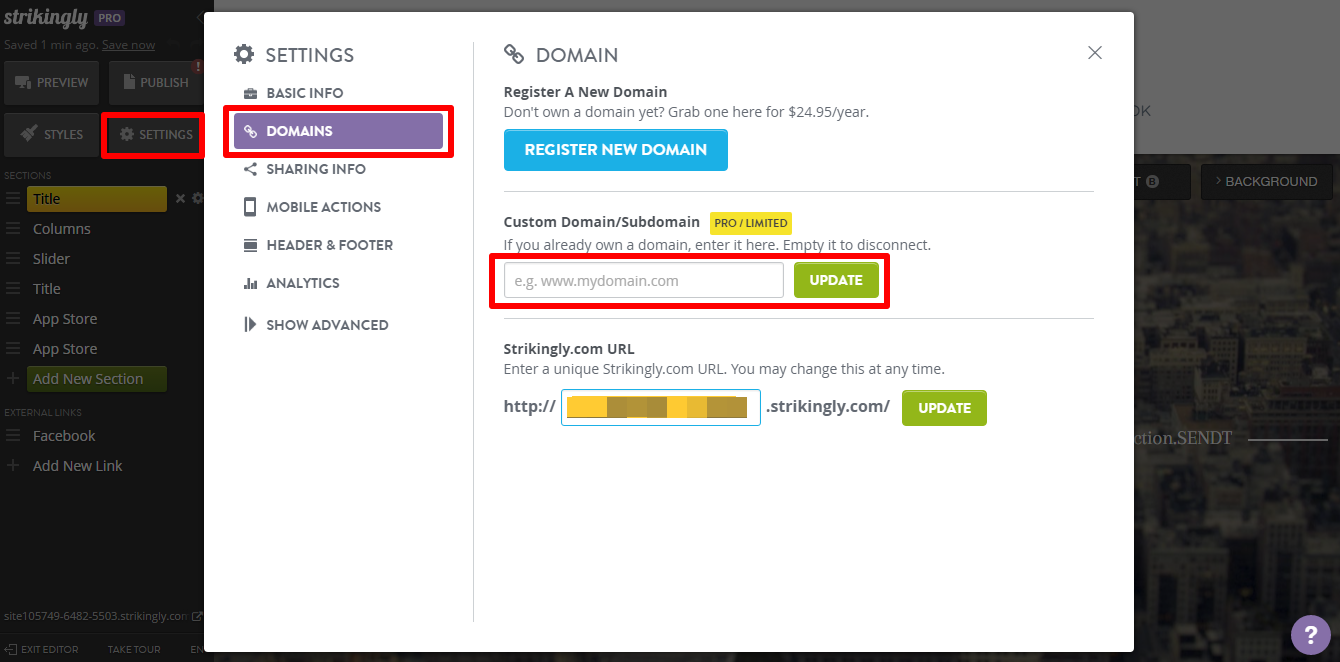The width and height of the screenshot is (1340, 662).
Task: Open the purple help question mark button
Action: 1310,634
